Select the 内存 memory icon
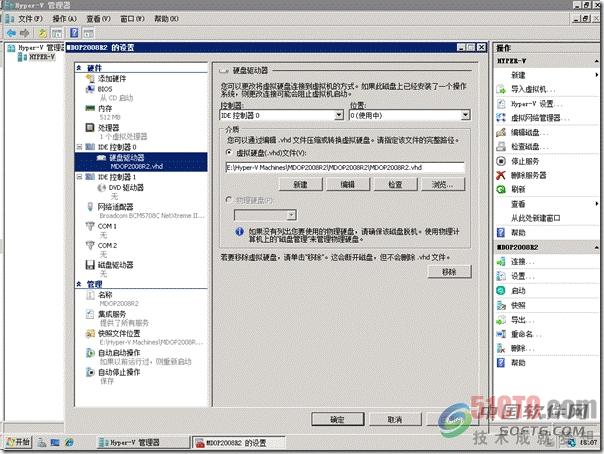The image size is (604, 454). coord(90,108)
